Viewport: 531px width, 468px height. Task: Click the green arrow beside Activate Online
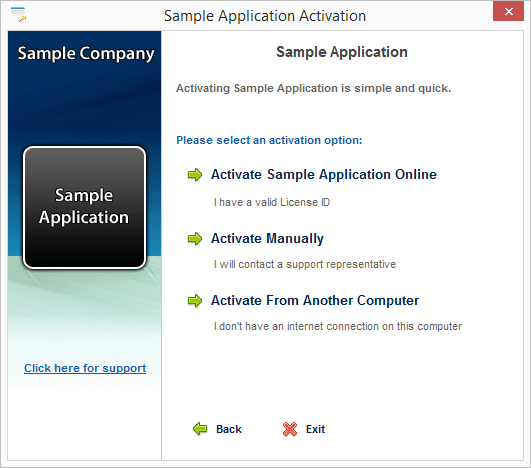(x=195, y=175)
